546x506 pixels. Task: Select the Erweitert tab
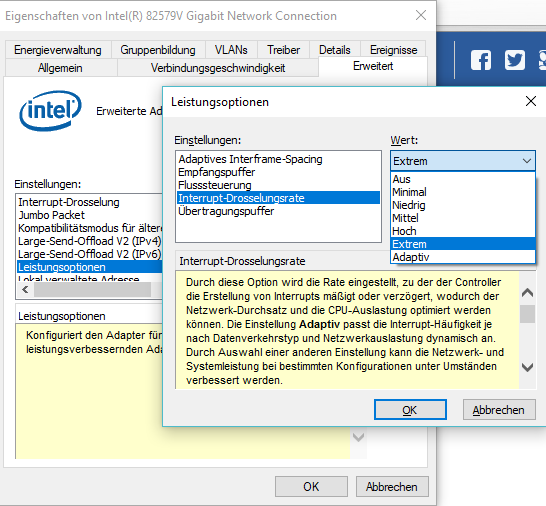point(373,66)
